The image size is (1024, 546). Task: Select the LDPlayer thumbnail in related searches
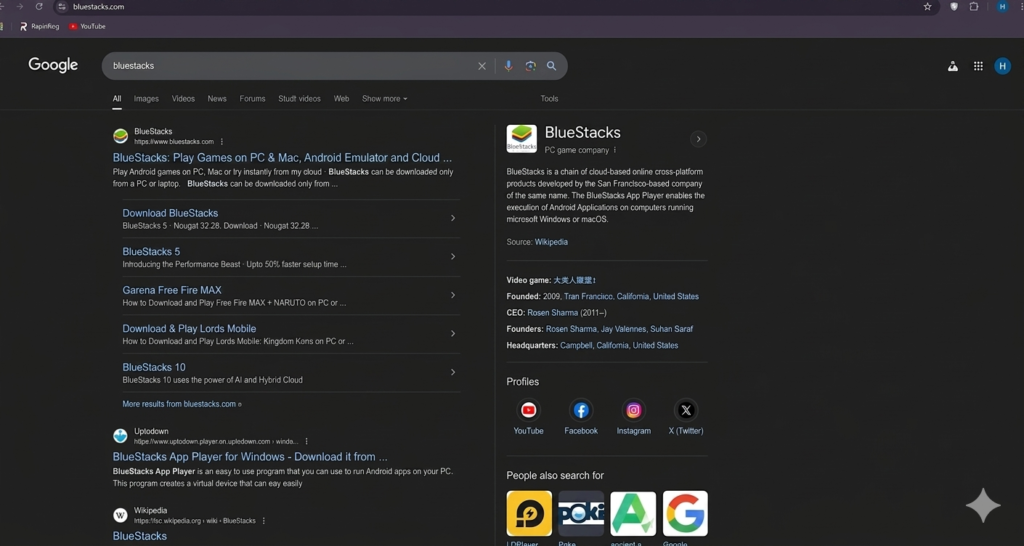(x=529, y=514)
